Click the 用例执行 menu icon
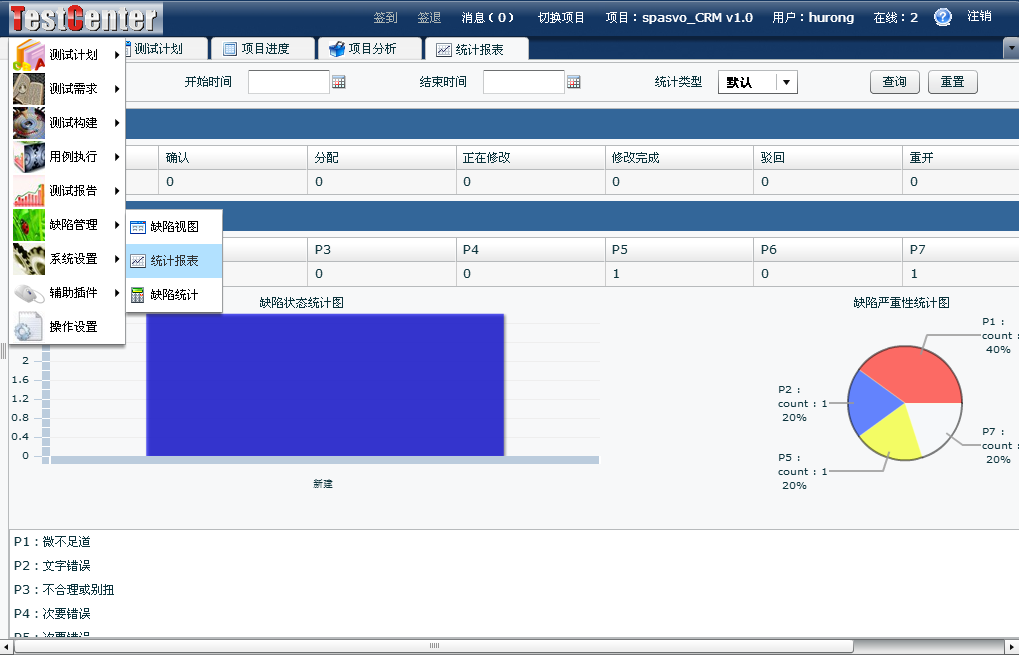 29,157
